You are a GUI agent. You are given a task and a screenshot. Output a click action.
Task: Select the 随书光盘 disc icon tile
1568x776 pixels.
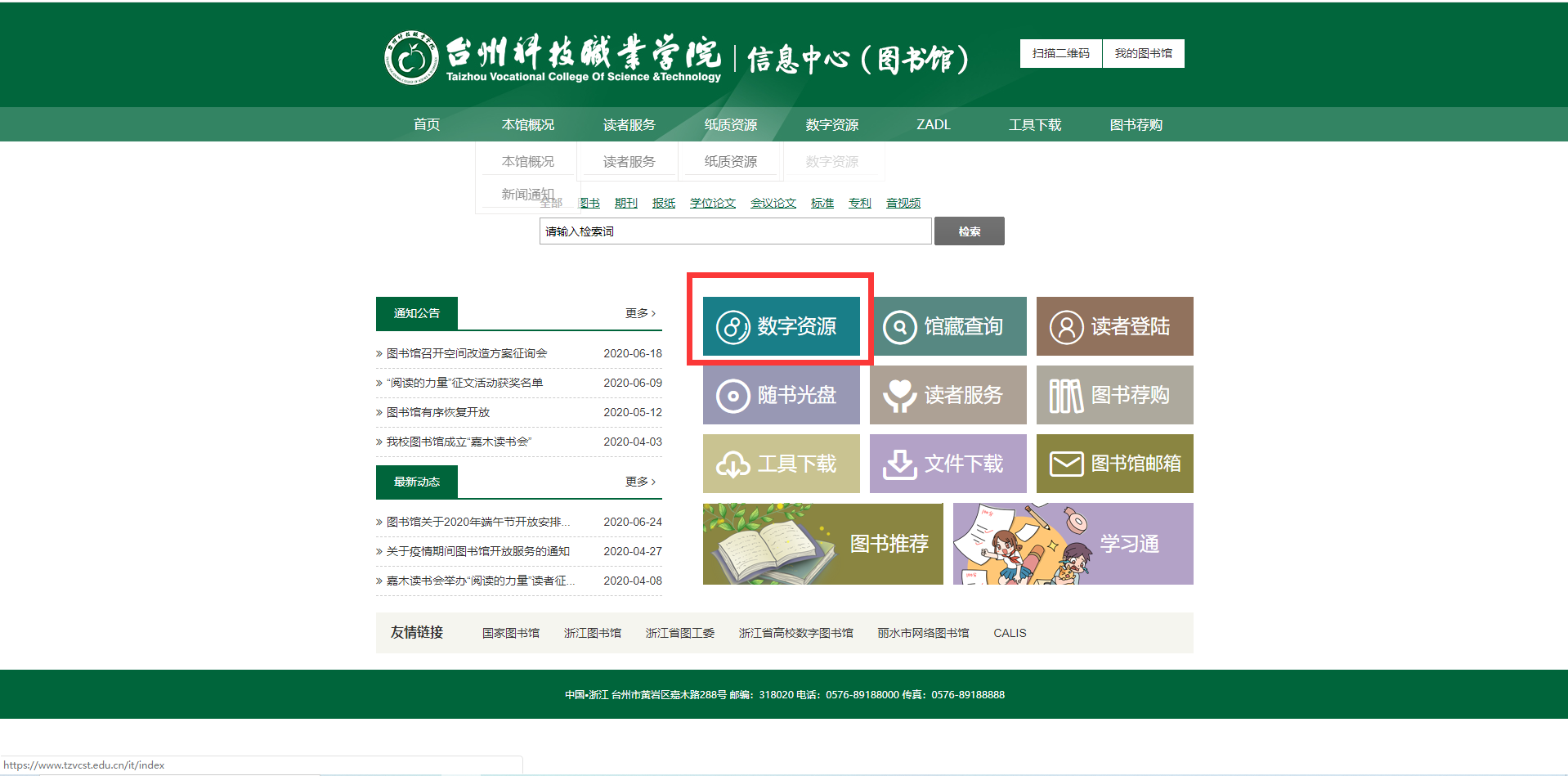(782, 395)
